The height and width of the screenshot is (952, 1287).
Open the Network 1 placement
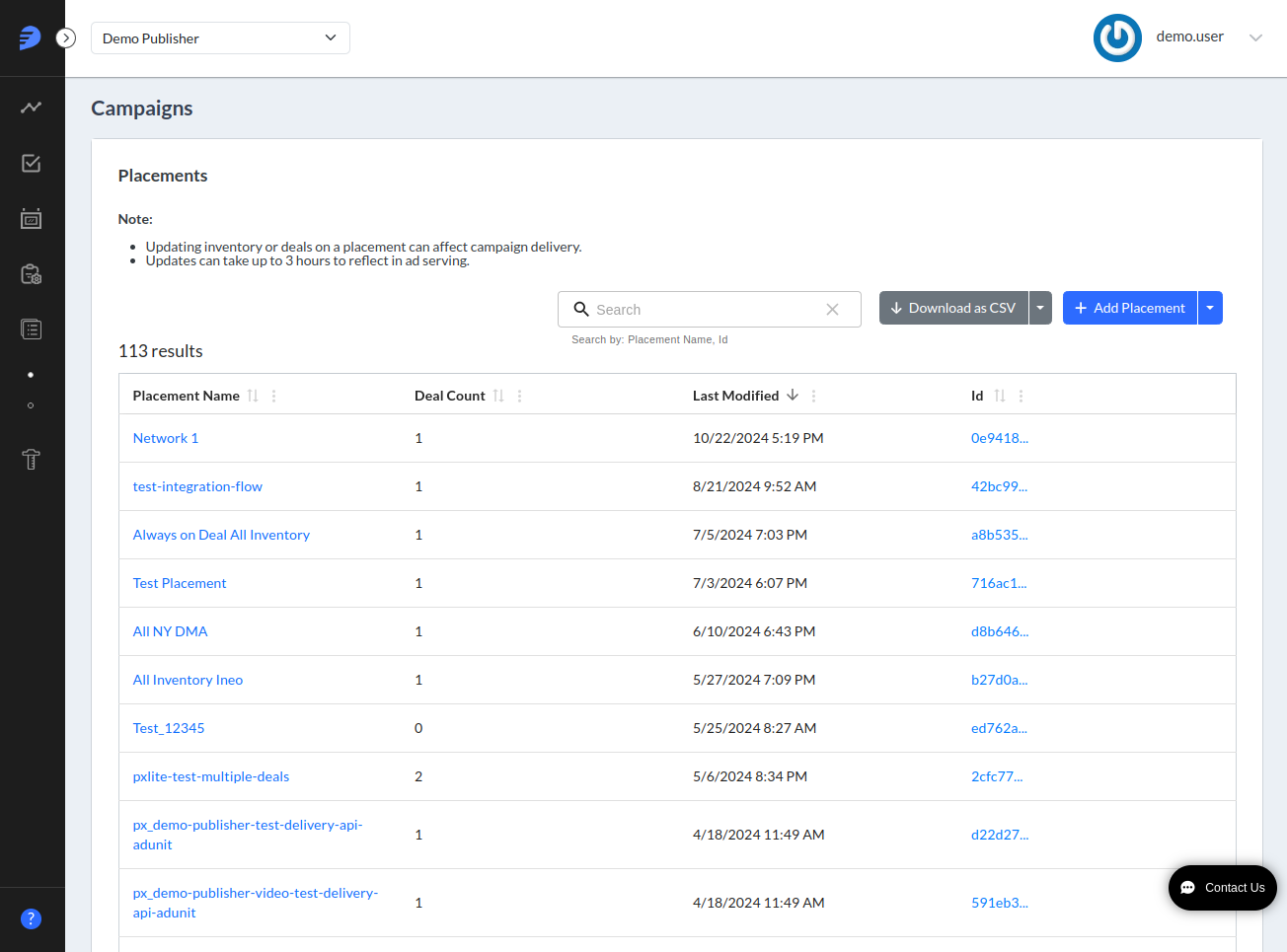coord(166,438)
